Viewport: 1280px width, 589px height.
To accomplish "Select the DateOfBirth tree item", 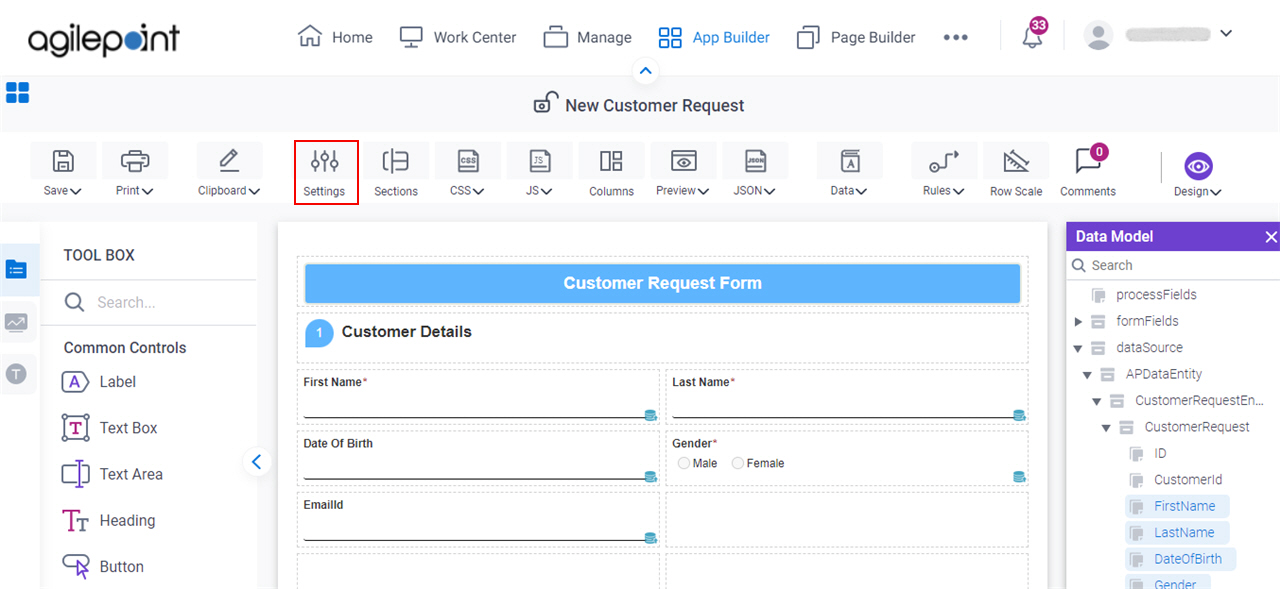I will [1180, 559].
